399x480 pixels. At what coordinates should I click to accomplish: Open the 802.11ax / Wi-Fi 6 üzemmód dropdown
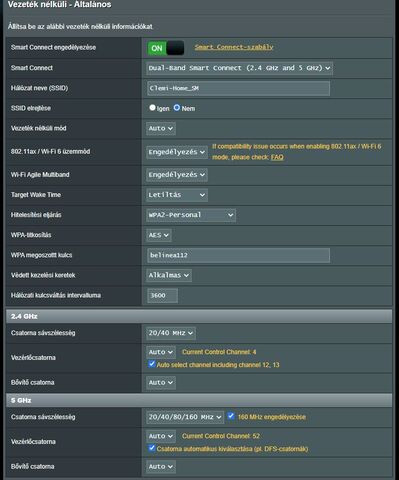(177, 152)
